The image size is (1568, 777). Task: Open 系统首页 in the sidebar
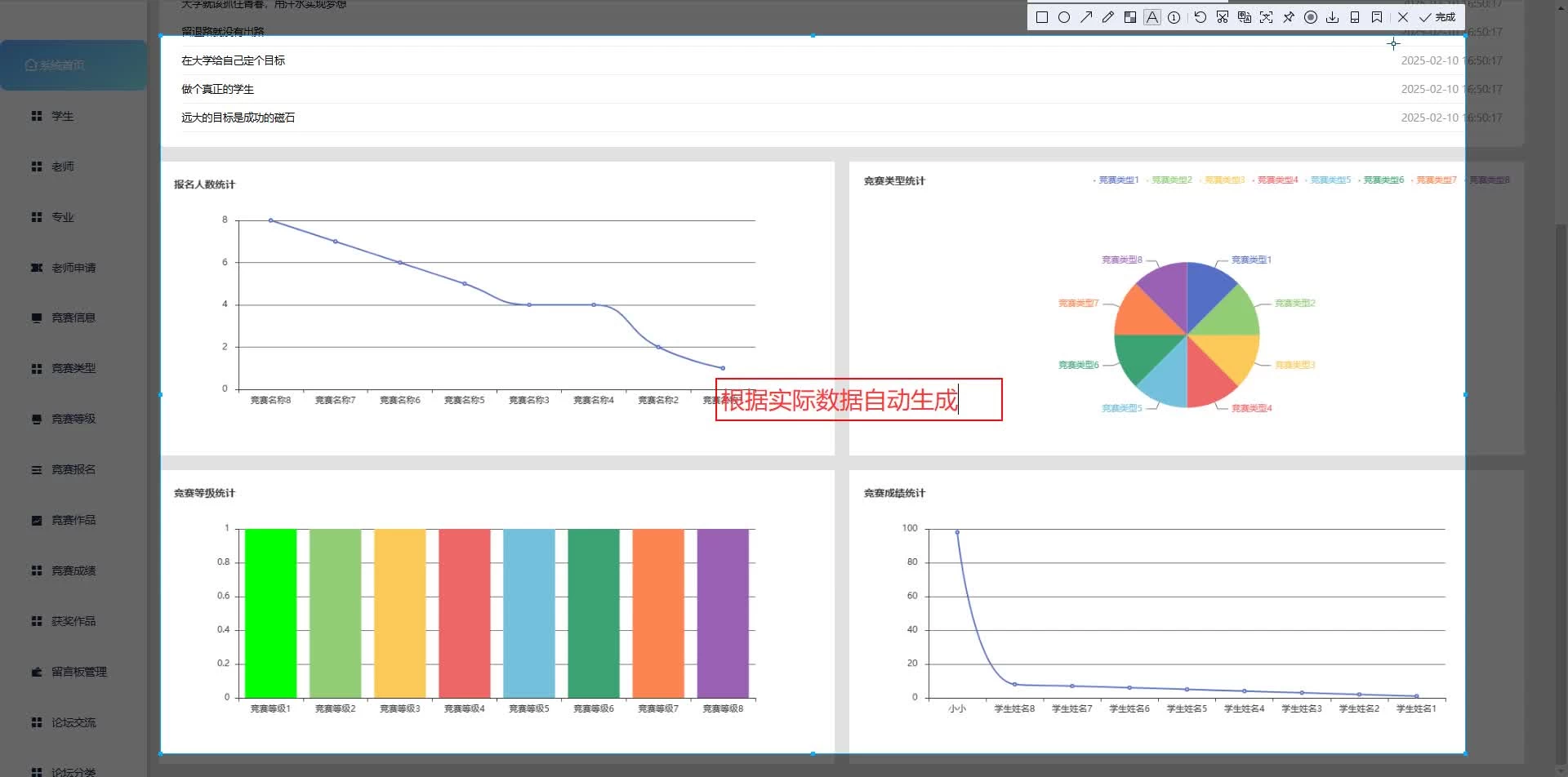(x=73, y=65)
